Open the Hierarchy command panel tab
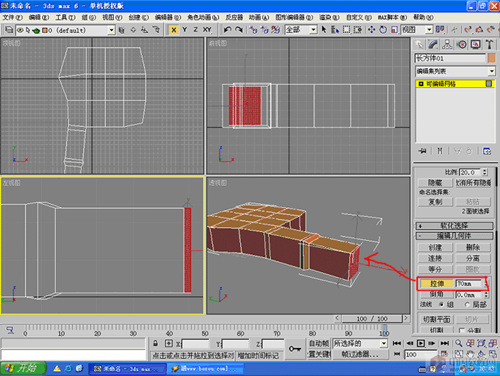 click(x=447, y=44)
